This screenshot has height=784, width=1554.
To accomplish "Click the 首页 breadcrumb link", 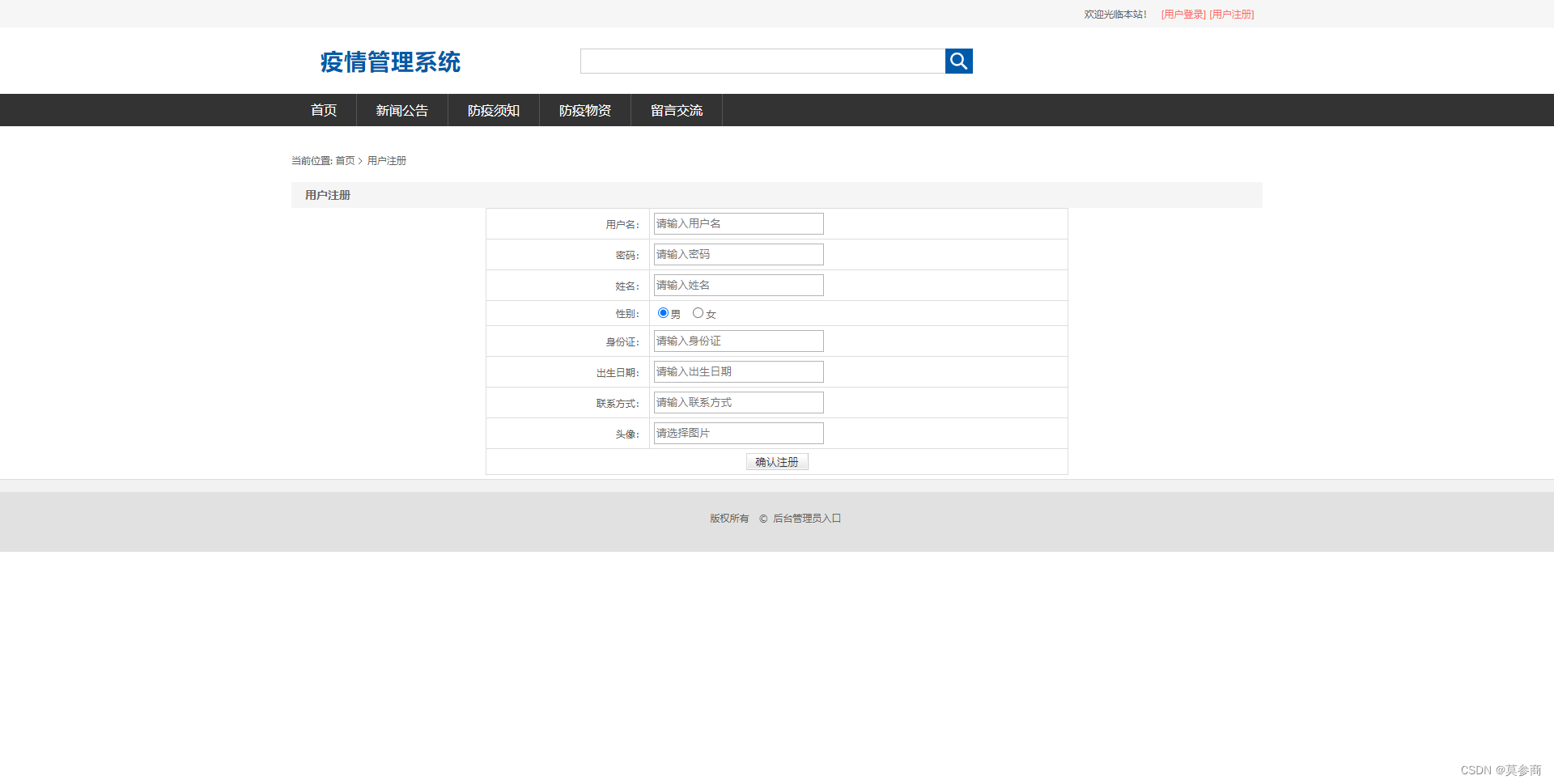I will [x=346, y=161].
